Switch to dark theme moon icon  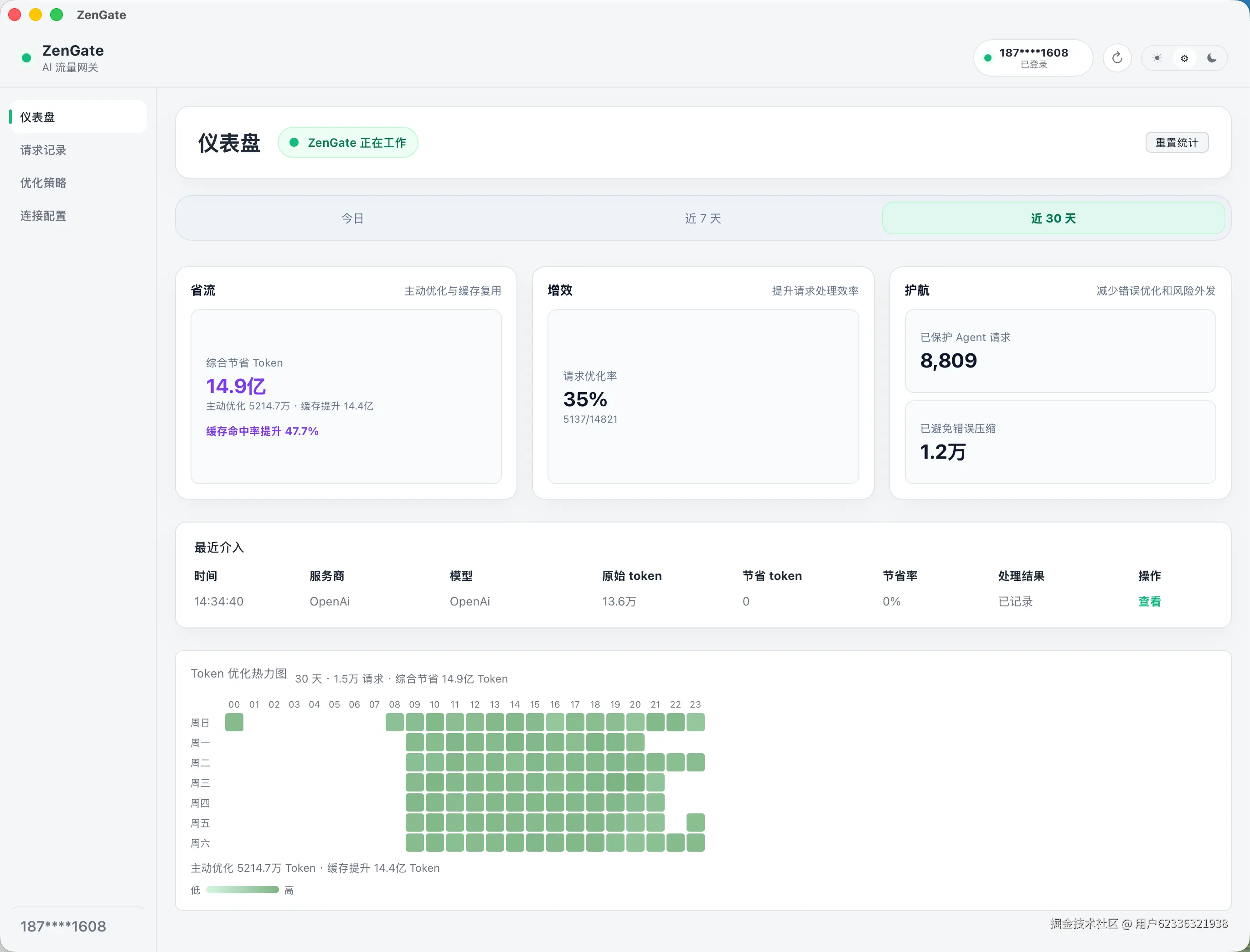click(1211, 58)
